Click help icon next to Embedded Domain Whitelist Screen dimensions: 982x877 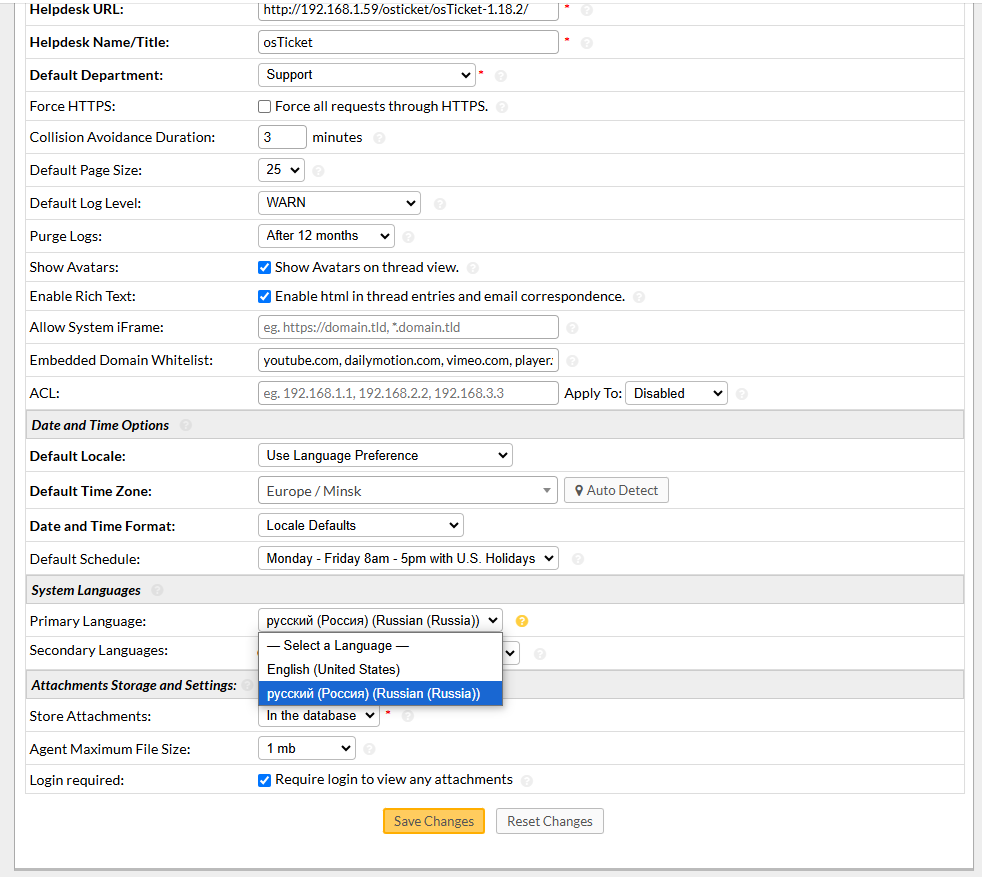572,361
